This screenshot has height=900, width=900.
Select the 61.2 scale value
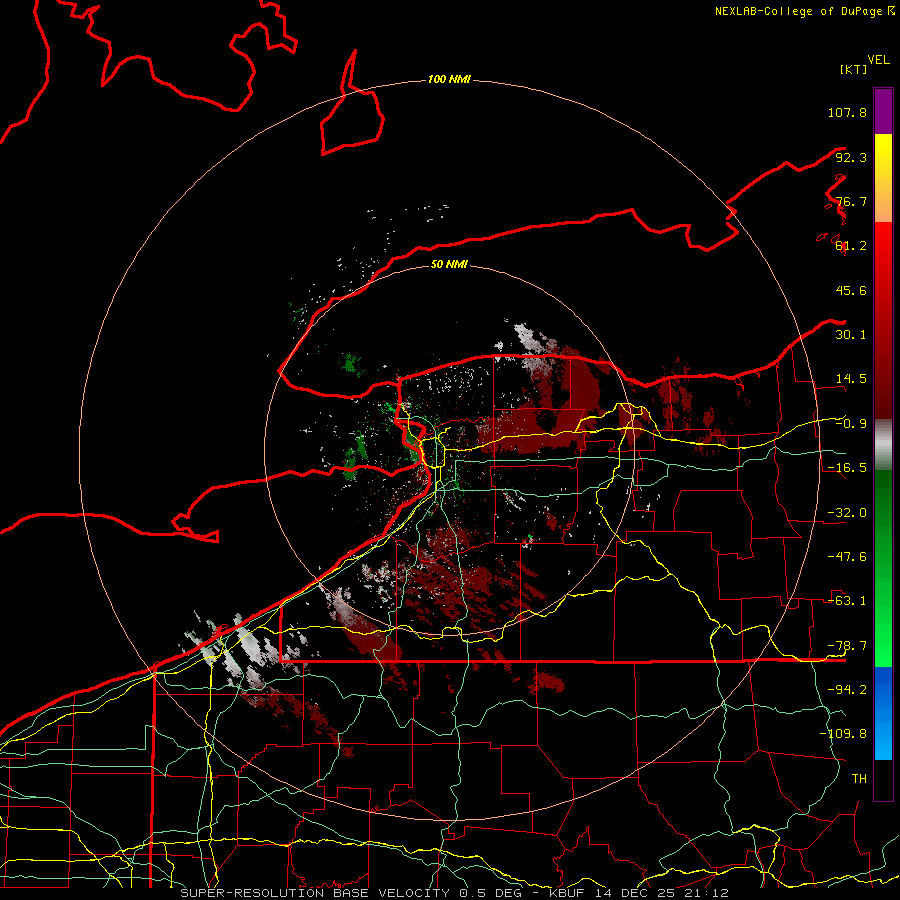851,246
